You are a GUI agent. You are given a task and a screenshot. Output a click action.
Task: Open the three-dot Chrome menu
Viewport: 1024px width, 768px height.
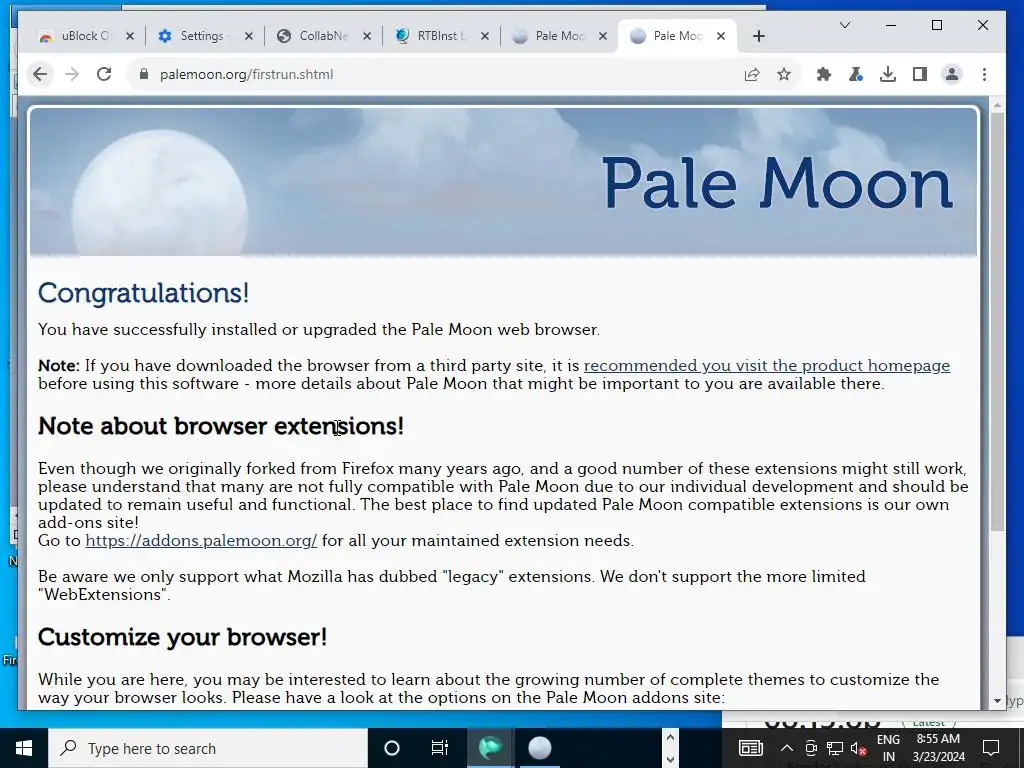tap(984, 74)
